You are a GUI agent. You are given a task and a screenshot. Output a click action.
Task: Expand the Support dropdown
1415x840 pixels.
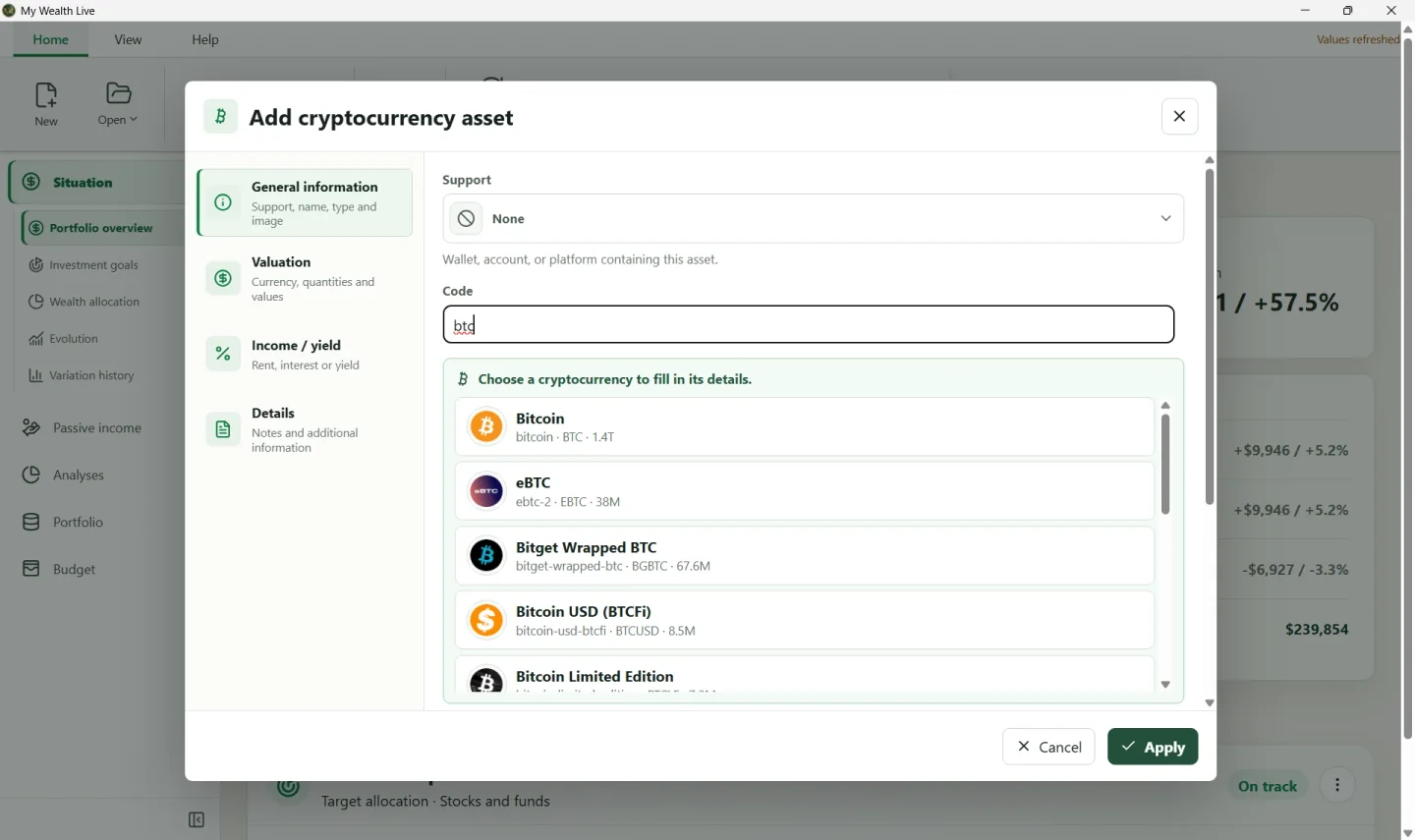pyautogui.click(x=813, y=218)
